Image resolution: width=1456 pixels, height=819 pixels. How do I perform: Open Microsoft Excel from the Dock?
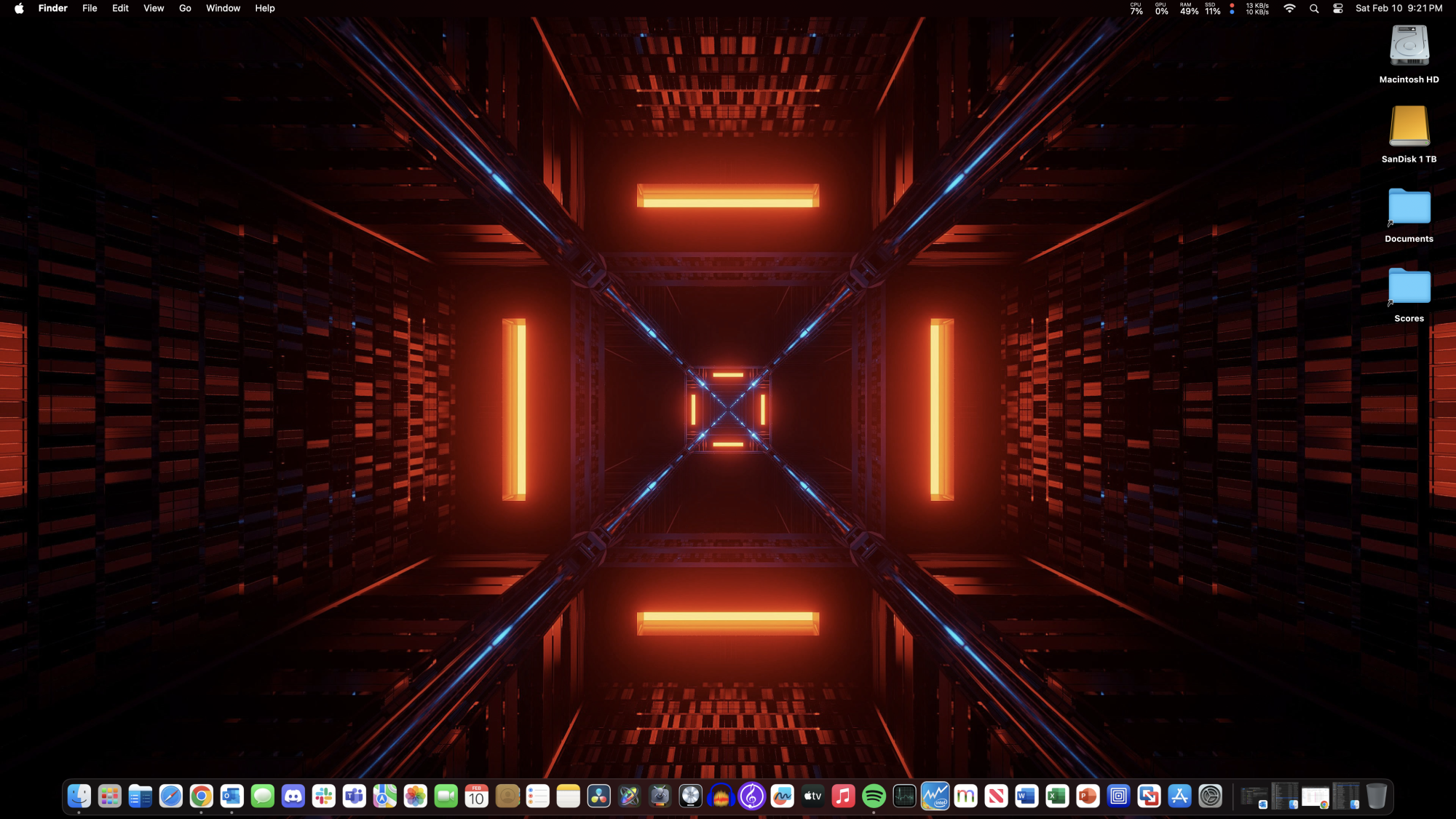pyautogui.click(x=1057, y=796)
